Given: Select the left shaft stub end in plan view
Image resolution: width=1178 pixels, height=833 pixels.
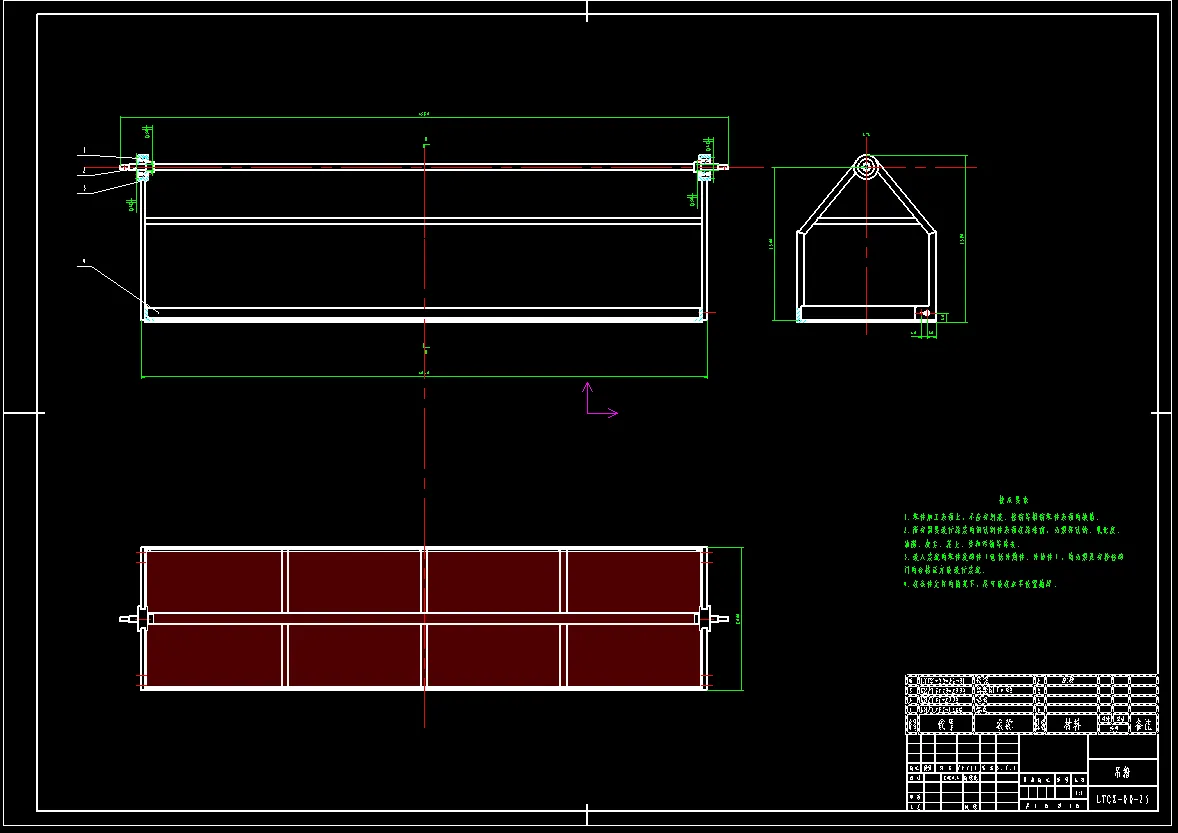Looking at the screenshot, I should point(128,619).
